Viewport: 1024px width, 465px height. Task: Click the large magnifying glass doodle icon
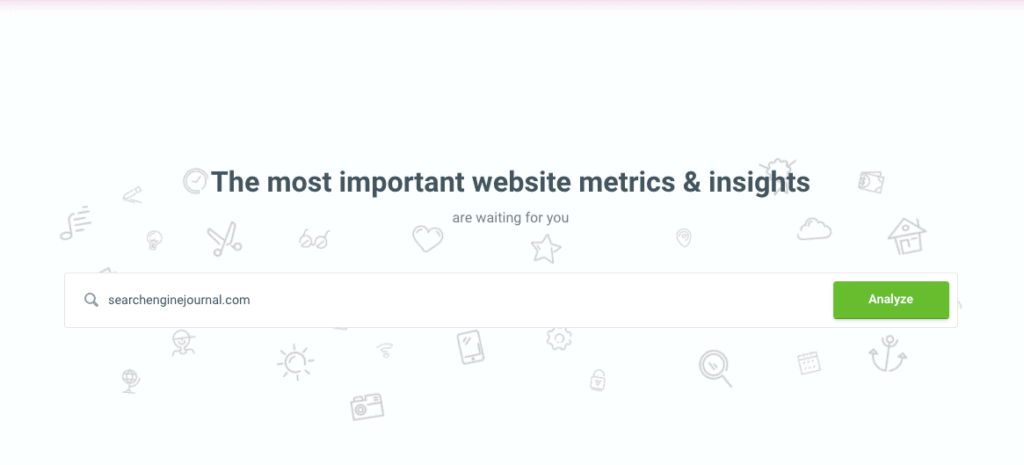[x=715, y=367]
